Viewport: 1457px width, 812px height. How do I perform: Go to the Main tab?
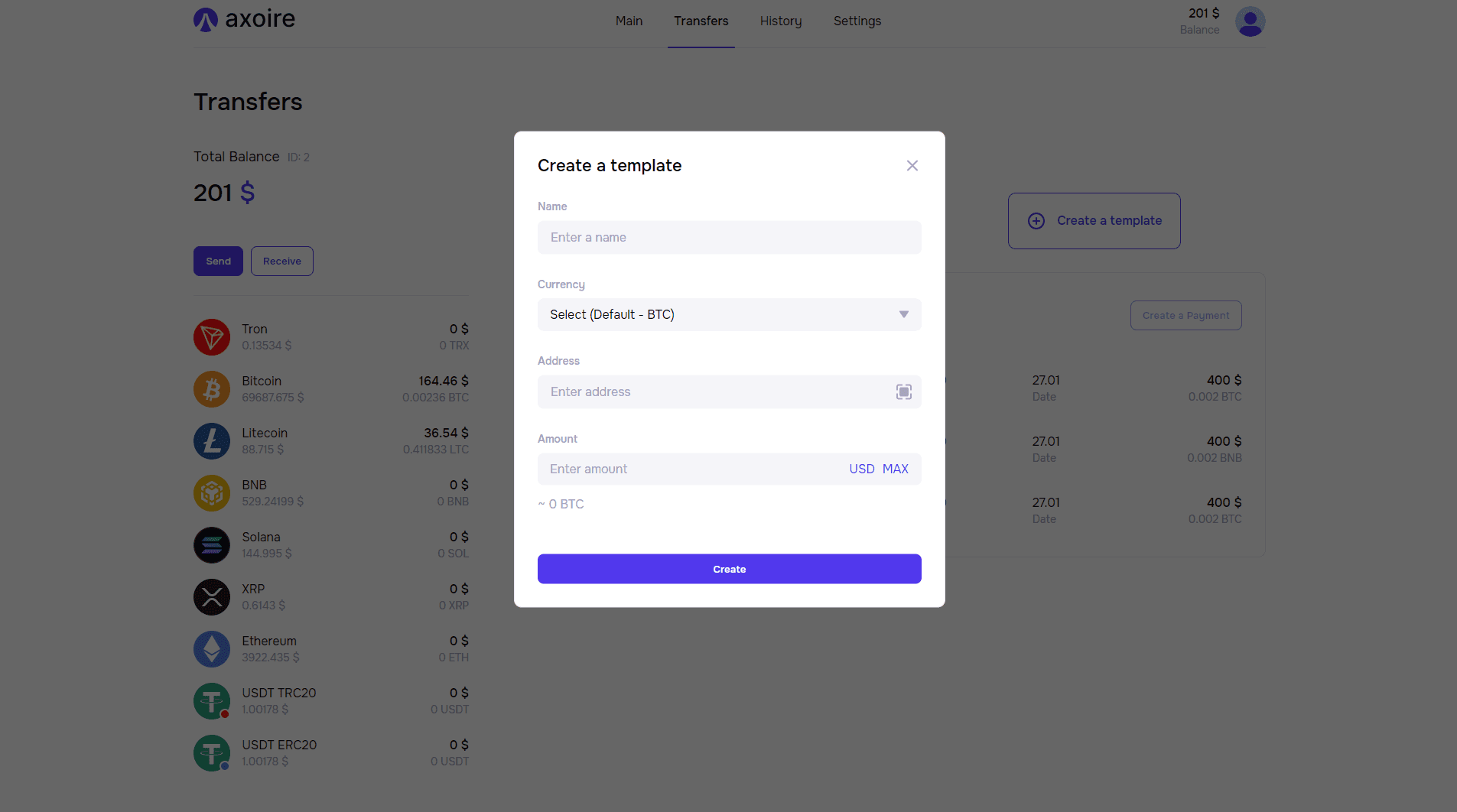629,21
